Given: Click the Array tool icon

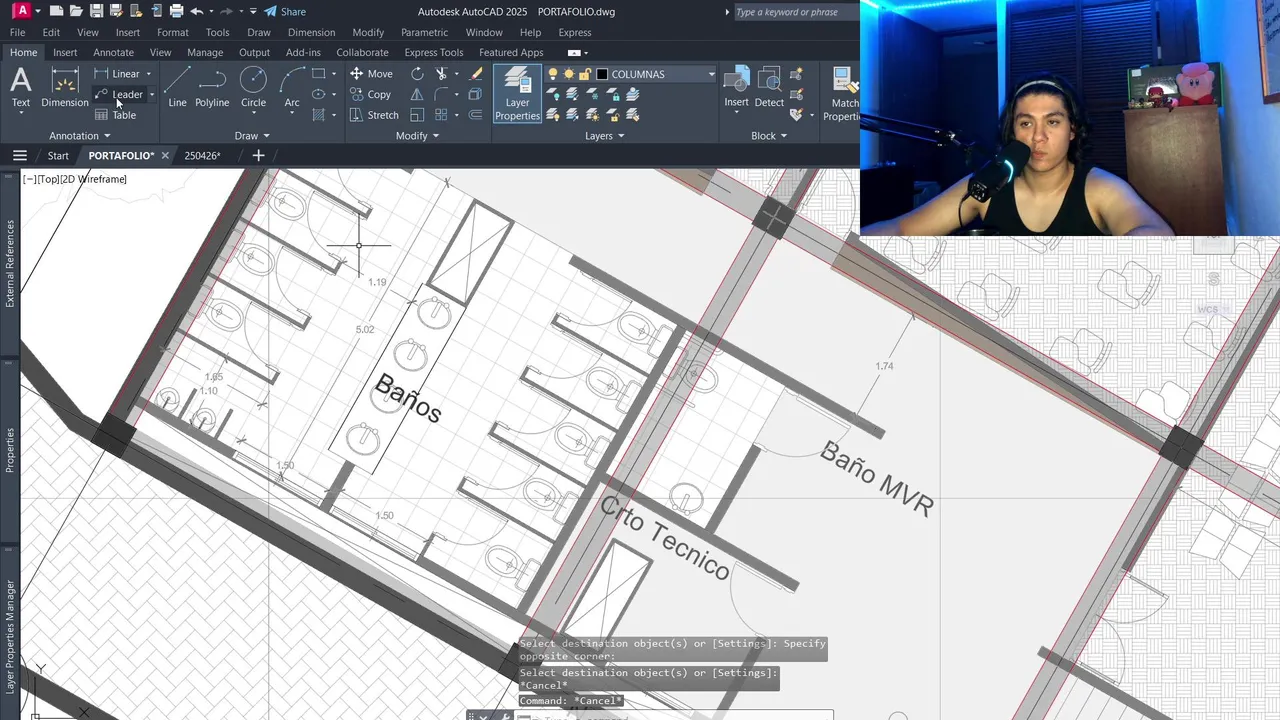Looking at the screenshot, I should (x=441, y=115).
